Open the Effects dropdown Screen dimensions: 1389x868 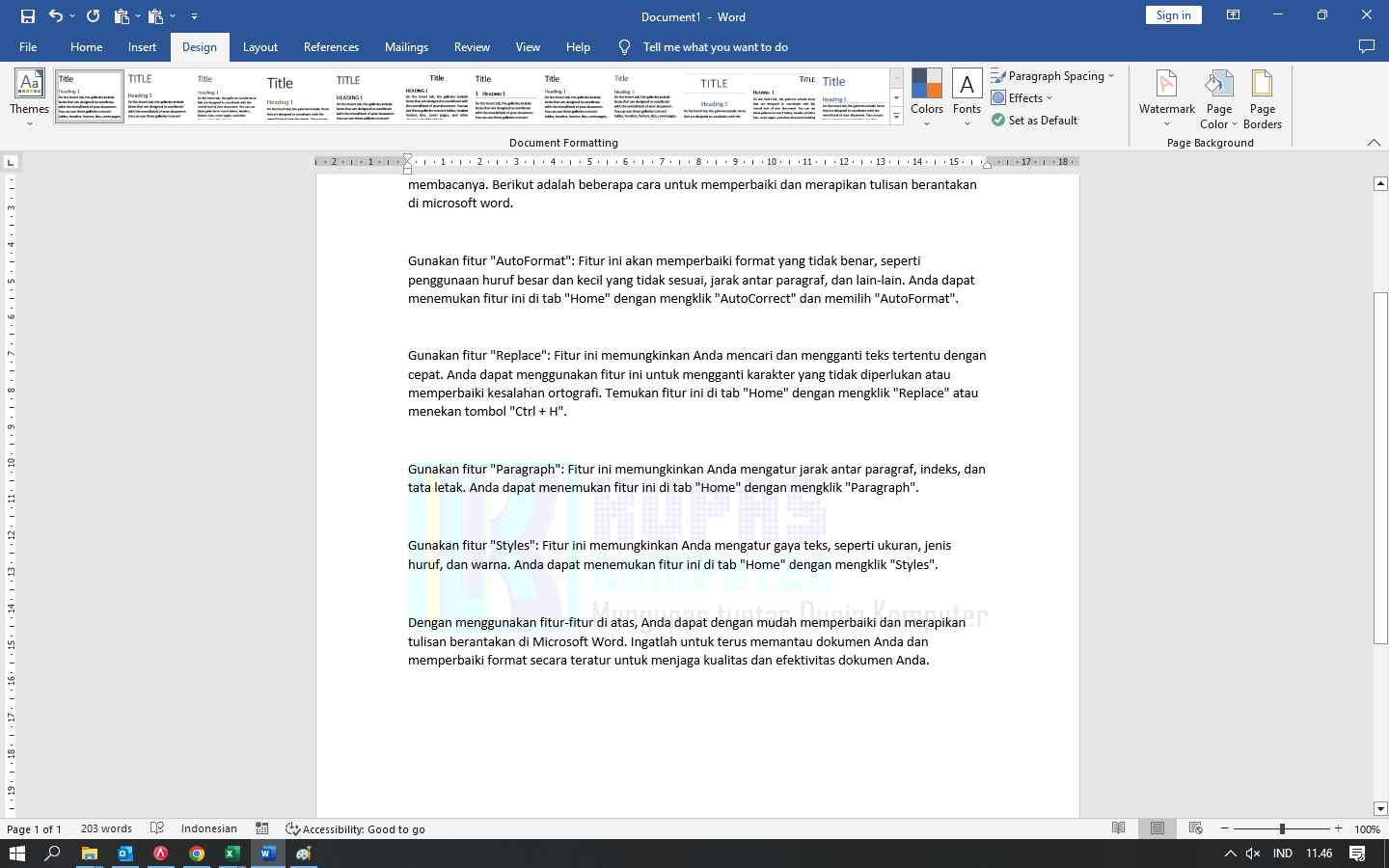tap(1021, 98)
